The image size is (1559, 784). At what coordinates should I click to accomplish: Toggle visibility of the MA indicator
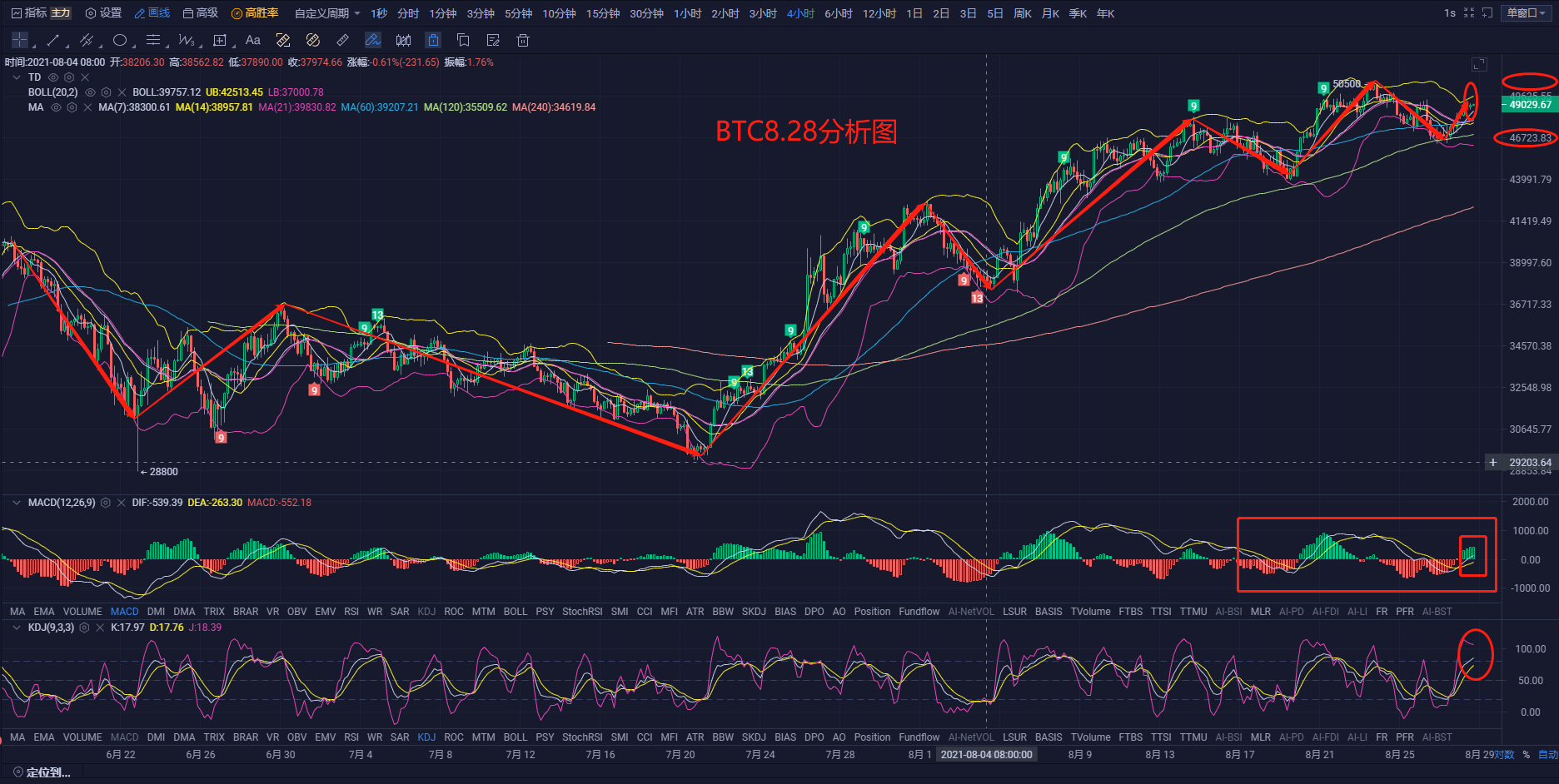pos(56,107)
